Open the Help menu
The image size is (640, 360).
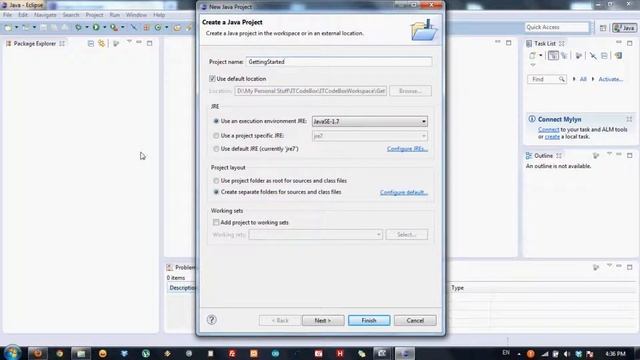coord(159,15)
